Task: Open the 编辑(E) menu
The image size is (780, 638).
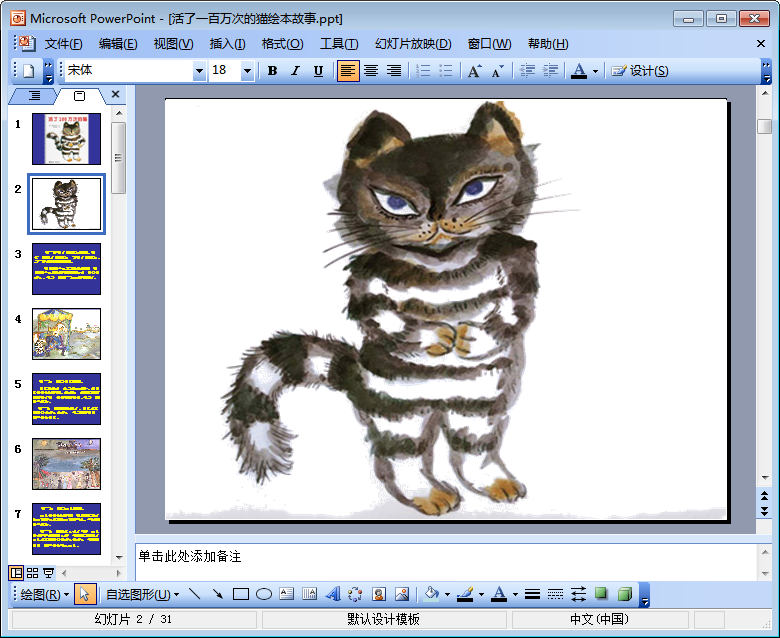Action: point(118,44)
